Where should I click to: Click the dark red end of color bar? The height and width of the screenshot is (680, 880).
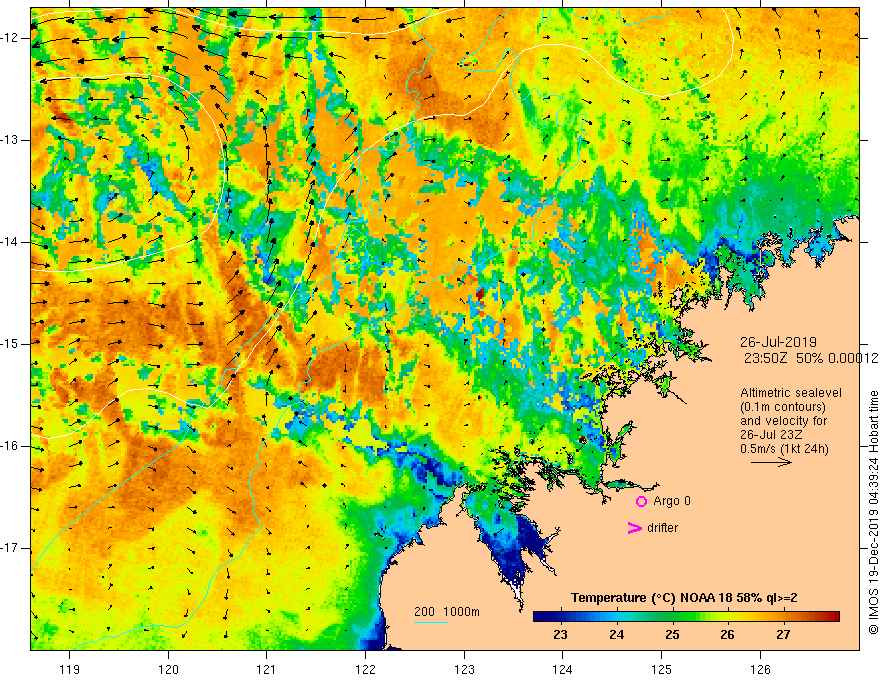834,617
